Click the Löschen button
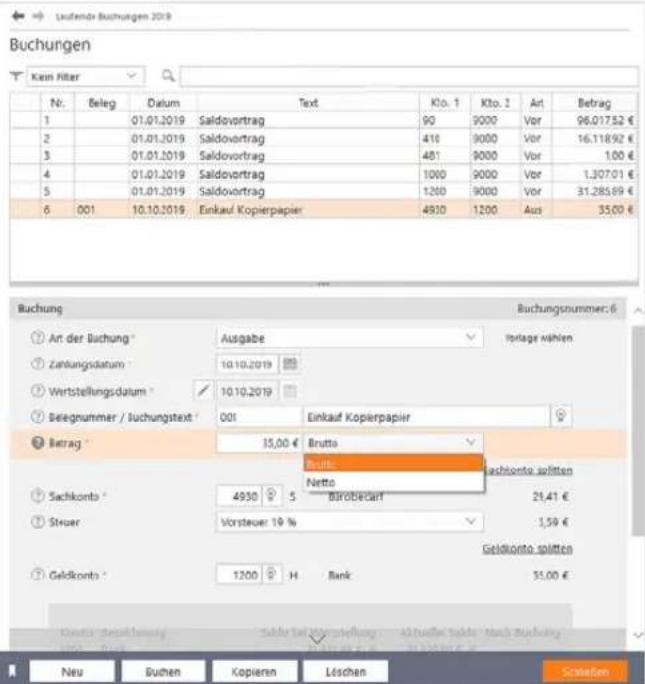The width and height of the screenshot is (645, 684). pyautogui.click(x=345, y=671)
